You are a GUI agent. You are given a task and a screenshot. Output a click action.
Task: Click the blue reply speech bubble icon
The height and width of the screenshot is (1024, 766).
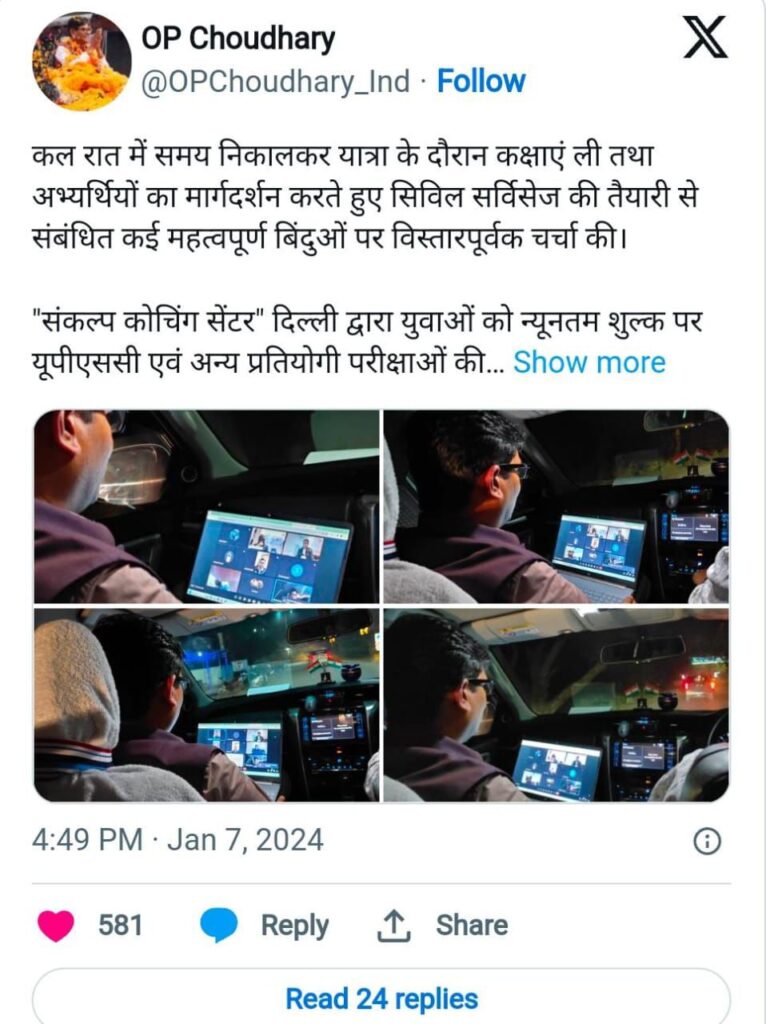tap(218, 925)
